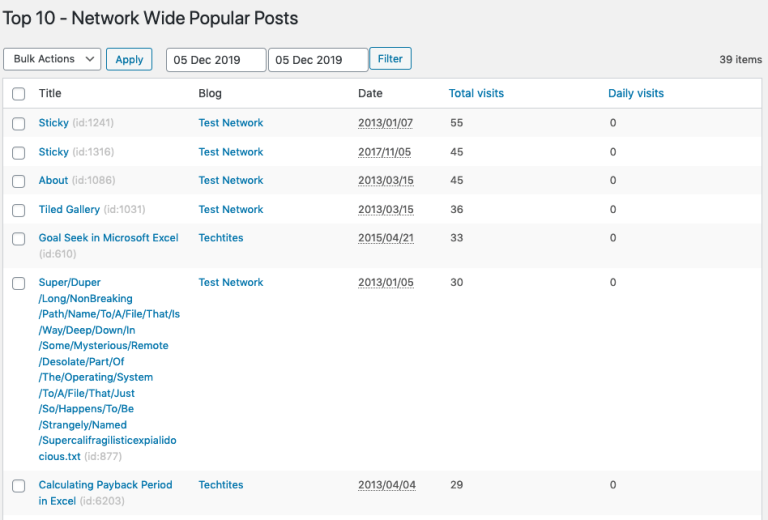Screen dimensions: 768x520
Task: Open the Tiled Gallery post
Action: click(x=69, y=209)
